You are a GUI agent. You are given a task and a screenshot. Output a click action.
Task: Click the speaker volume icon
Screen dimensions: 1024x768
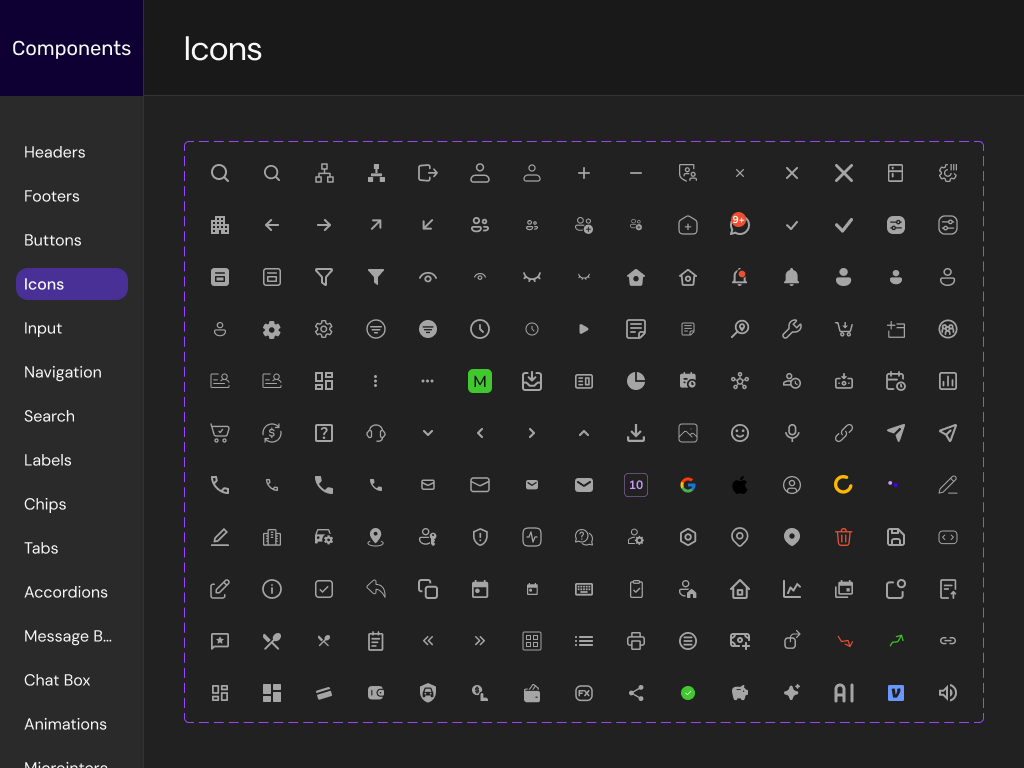tap(948, 693)
